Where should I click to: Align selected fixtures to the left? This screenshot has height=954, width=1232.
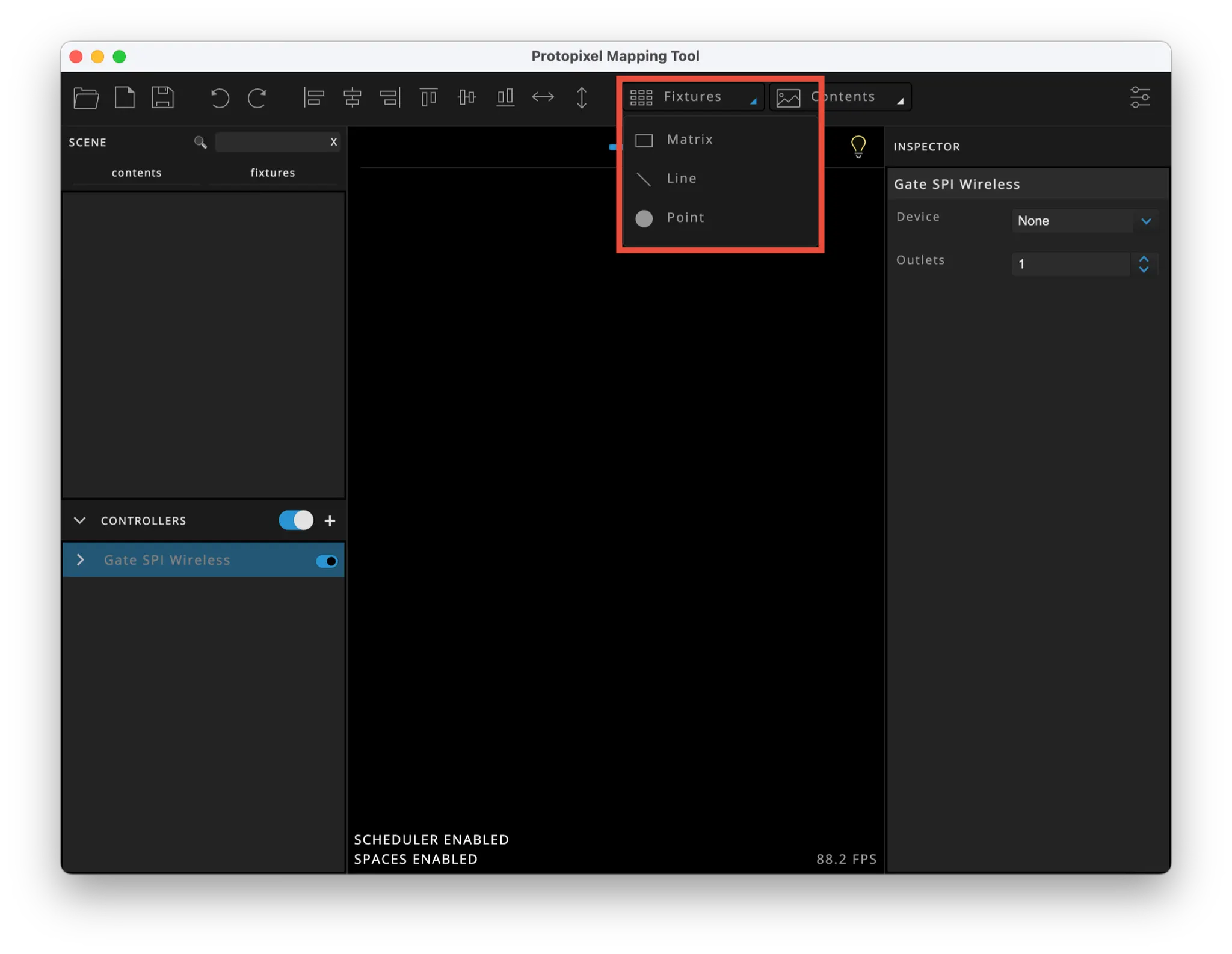coord(313,97)
